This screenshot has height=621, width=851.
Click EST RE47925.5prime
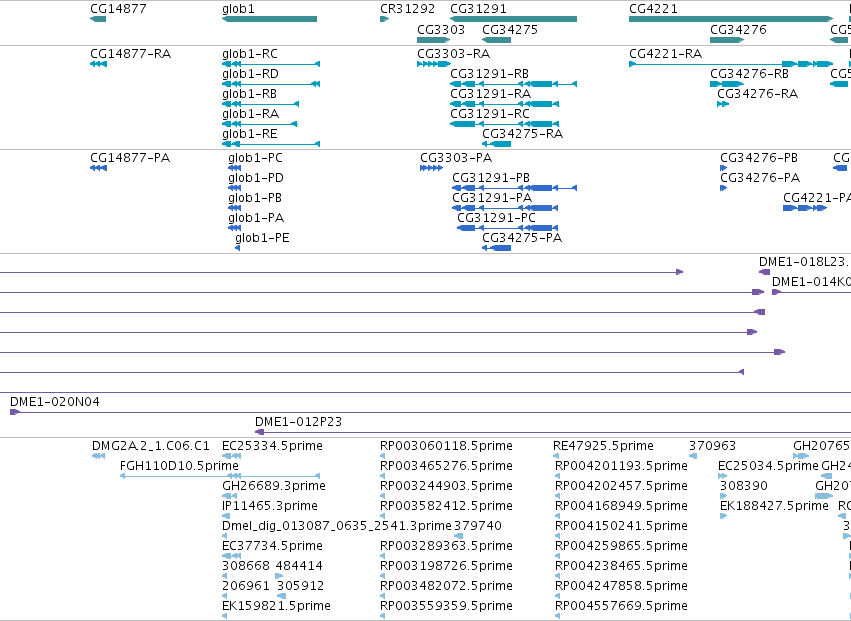tap(556, 456)
